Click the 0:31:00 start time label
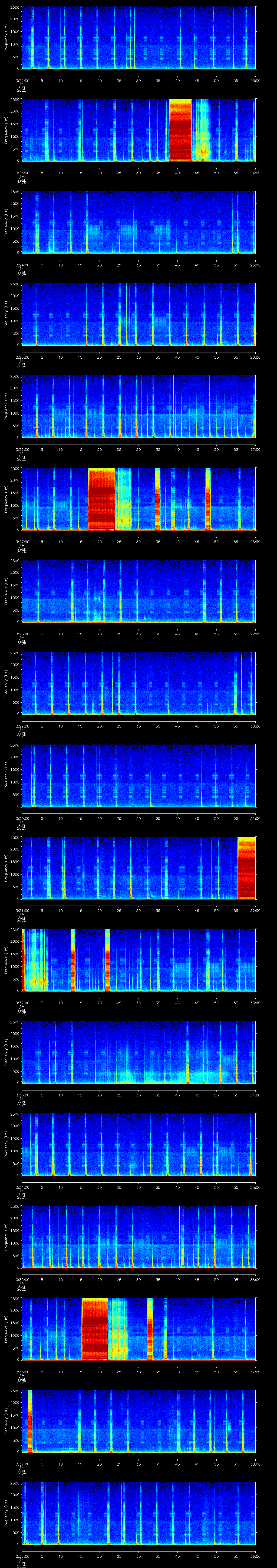The height and width of the screenshot is (1568, 277). (22, 910)
